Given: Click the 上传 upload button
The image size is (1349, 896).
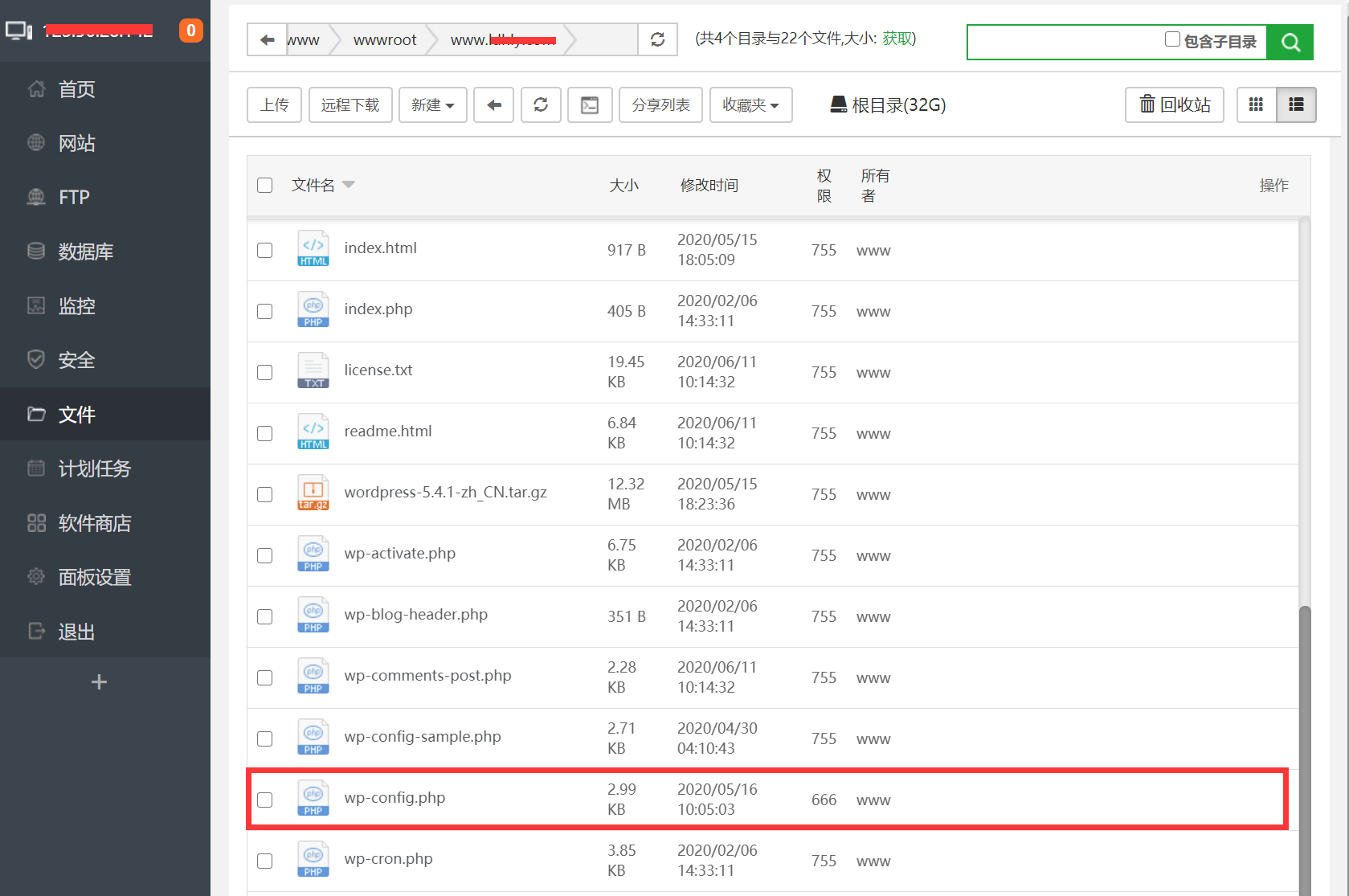Looking at the screenshot, I should click(x=274, y=105).
